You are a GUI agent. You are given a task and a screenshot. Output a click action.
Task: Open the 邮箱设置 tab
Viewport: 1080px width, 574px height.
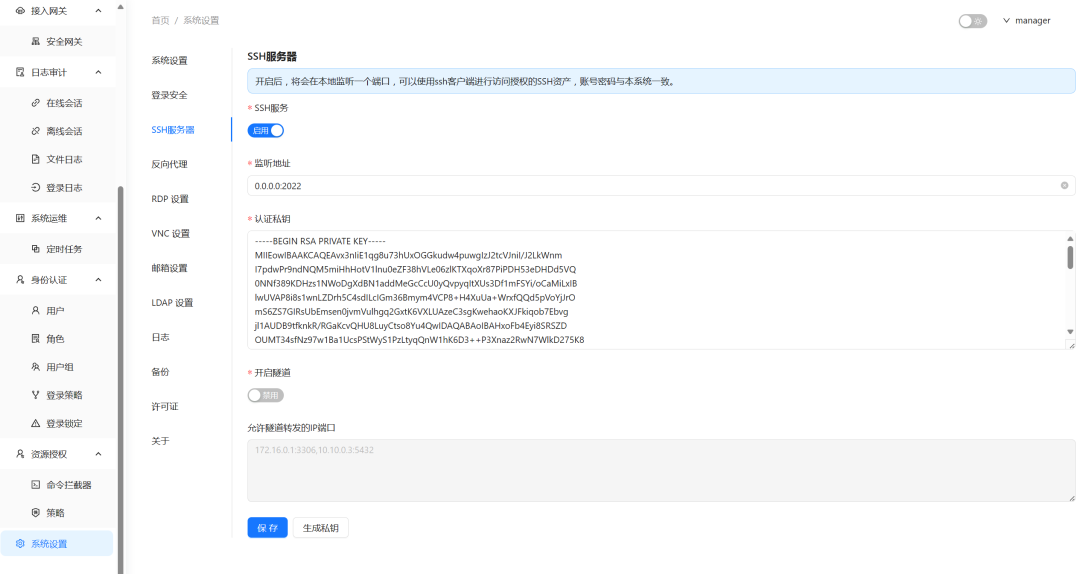[169, 268]
